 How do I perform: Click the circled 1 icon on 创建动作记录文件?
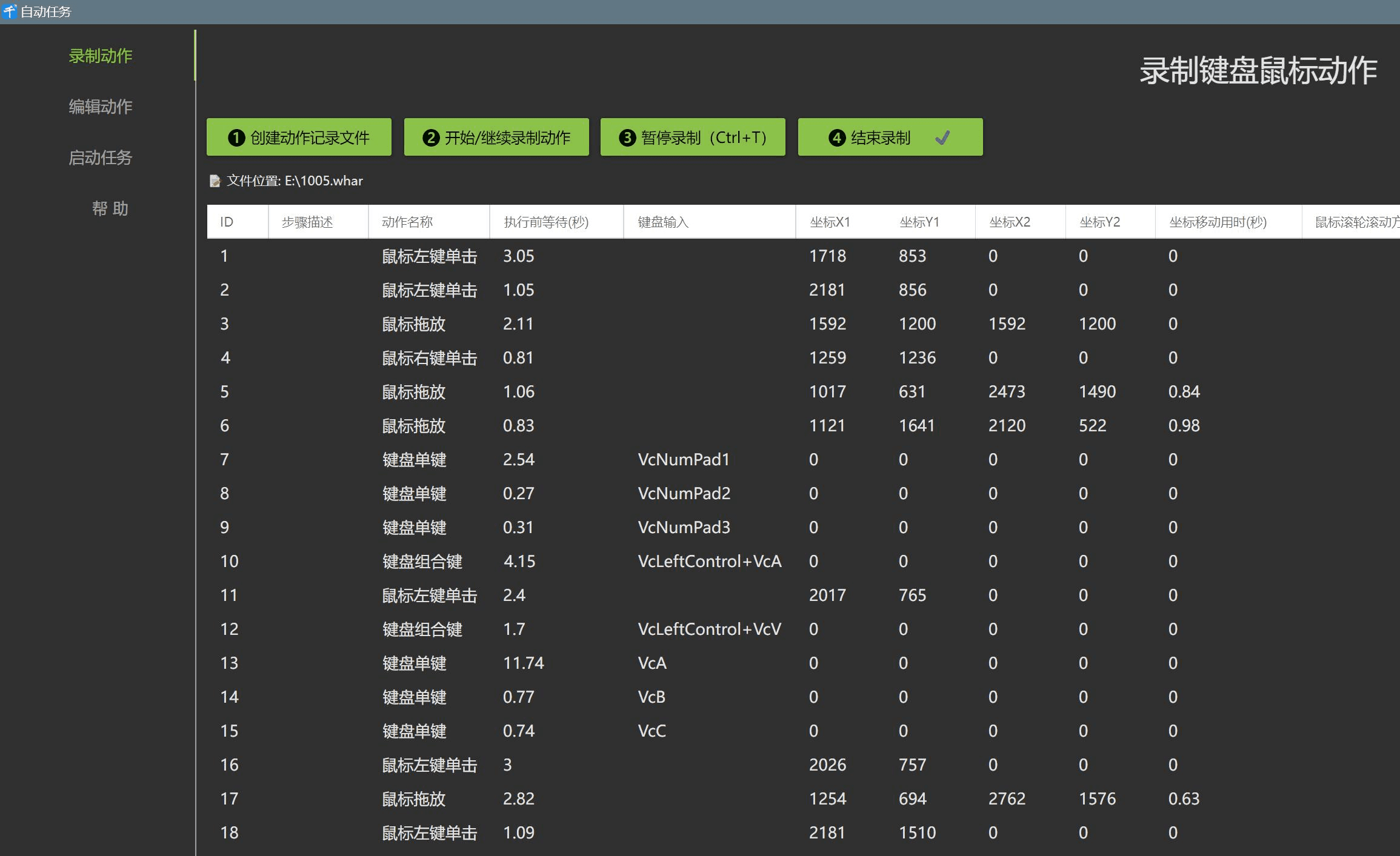click(x=236, y=138)
